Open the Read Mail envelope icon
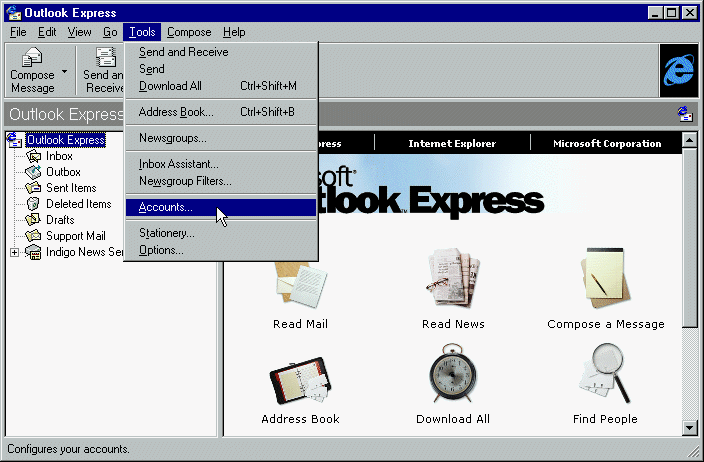 [300, 285]
